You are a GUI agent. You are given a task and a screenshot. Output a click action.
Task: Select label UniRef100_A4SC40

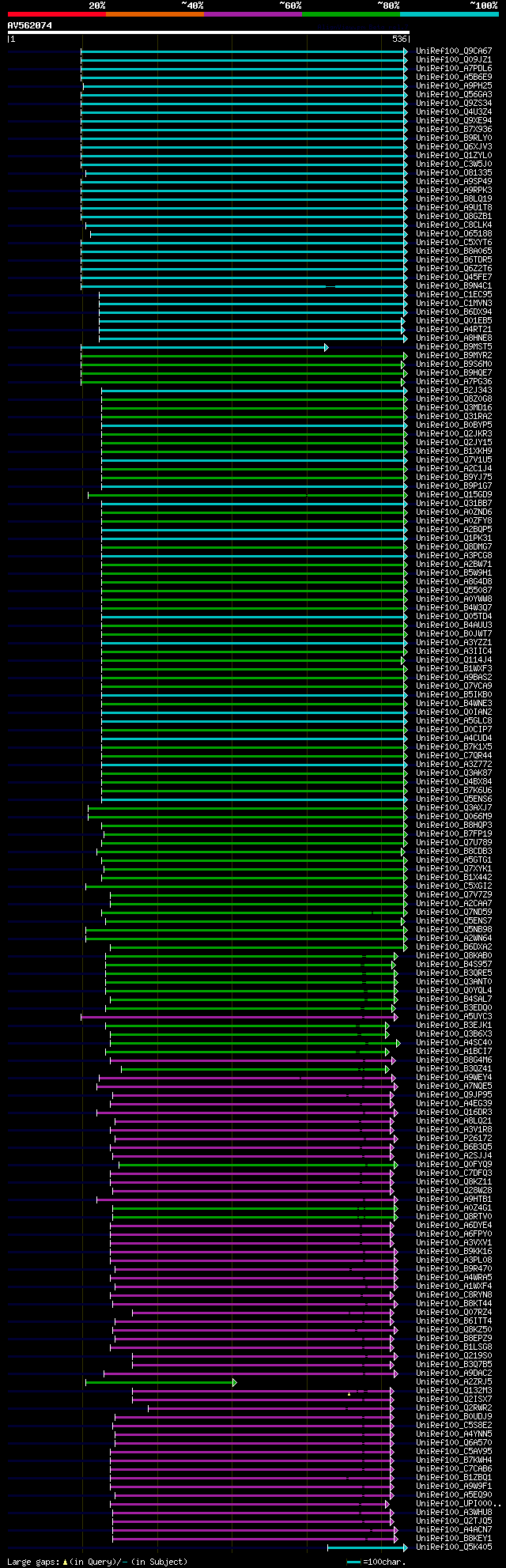pos(454,1042)
